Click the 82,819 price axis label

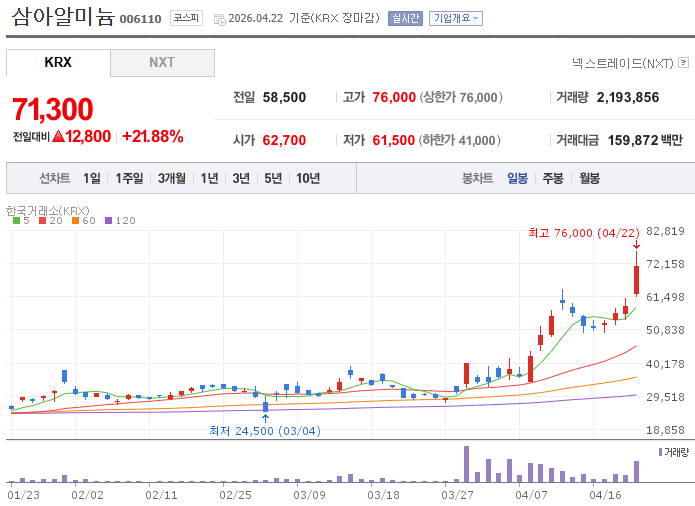pos(665,231)
